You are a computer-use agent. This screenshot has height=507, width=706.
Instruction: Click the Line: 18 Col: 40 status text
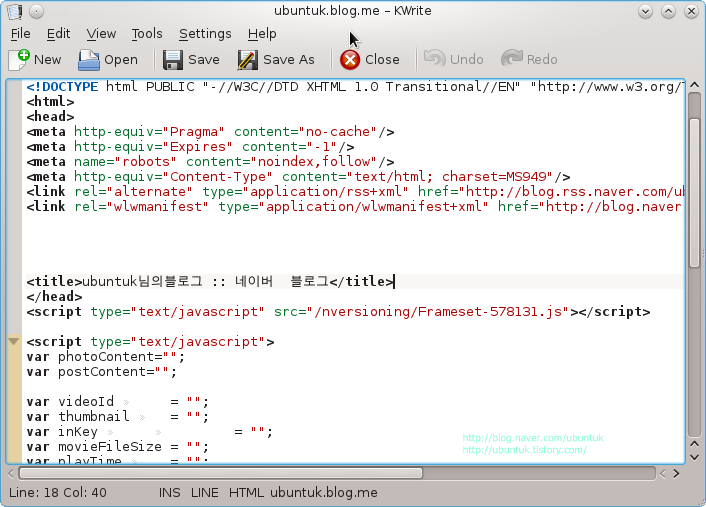coord(58,493)
